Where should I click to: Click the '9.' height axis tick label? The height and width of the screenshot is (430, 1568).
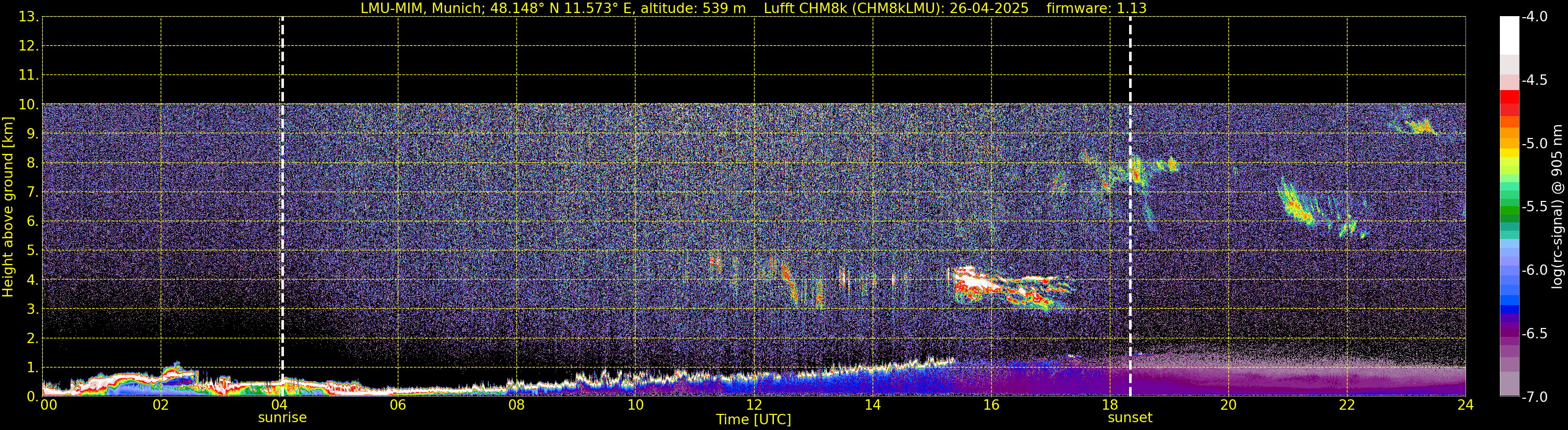[x=32, y=133]
